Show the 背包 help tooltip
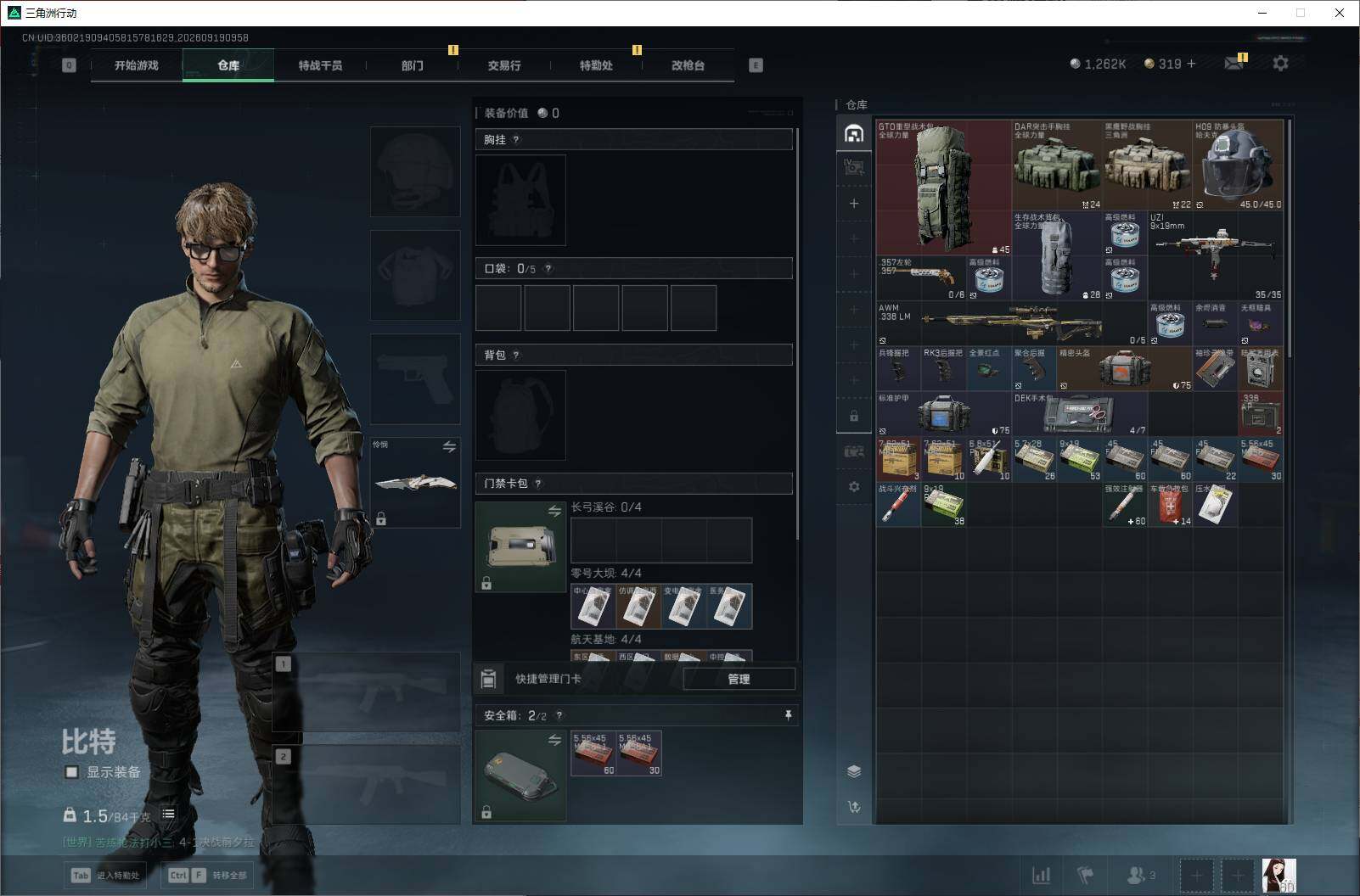The width and height of the screenshot is (1360, 896). (x=516, y=356)
